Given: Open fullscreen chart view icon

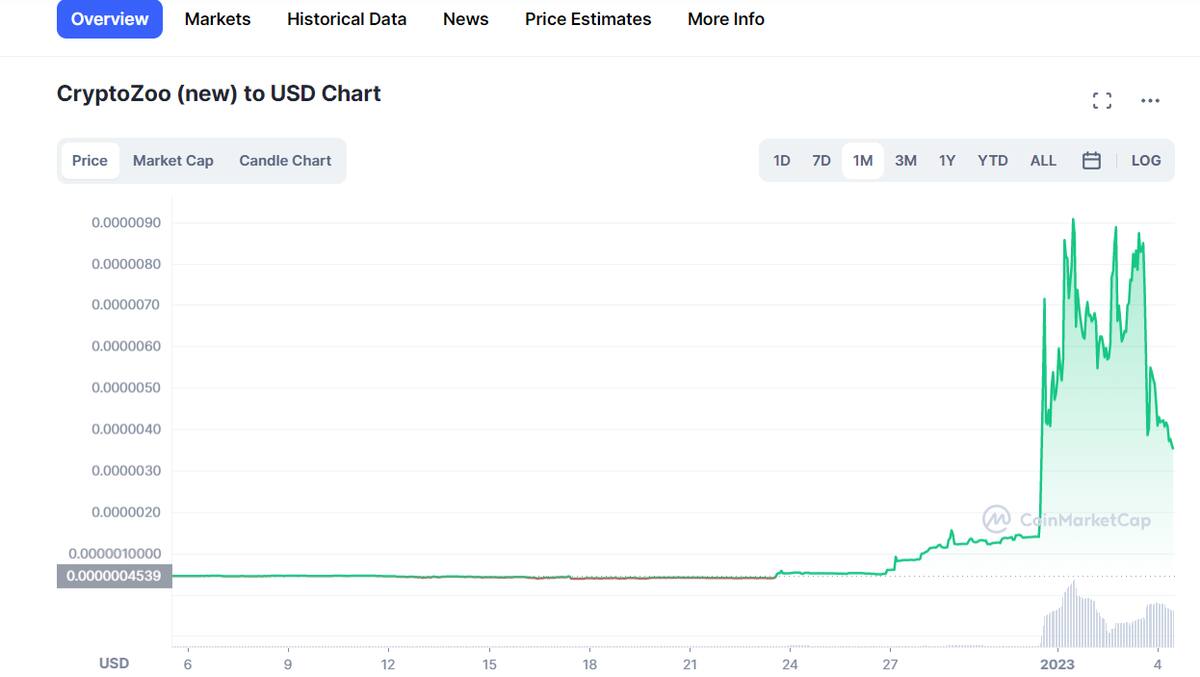Looking at the screenshot, I should click(x=1102, y=100).
